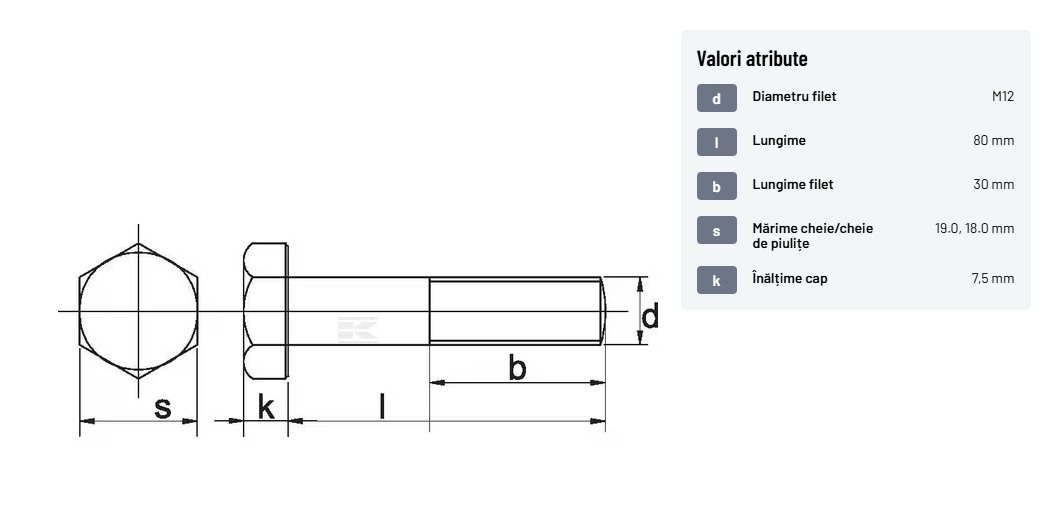The image size is (1041, 524).
Task: Click the 'Înălțime cap' attribute label
Action: coord(789,279)
